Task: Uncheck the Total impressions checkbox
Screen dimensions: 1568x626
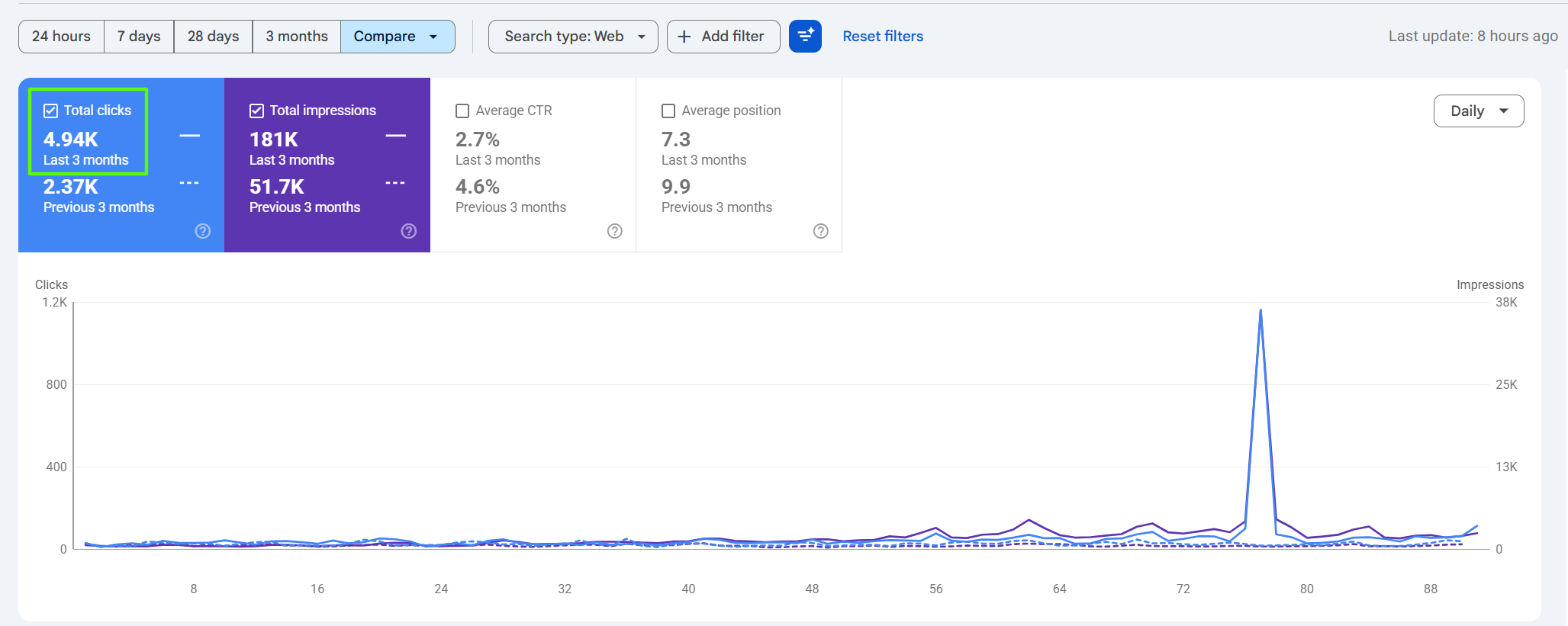Action: 257,111
